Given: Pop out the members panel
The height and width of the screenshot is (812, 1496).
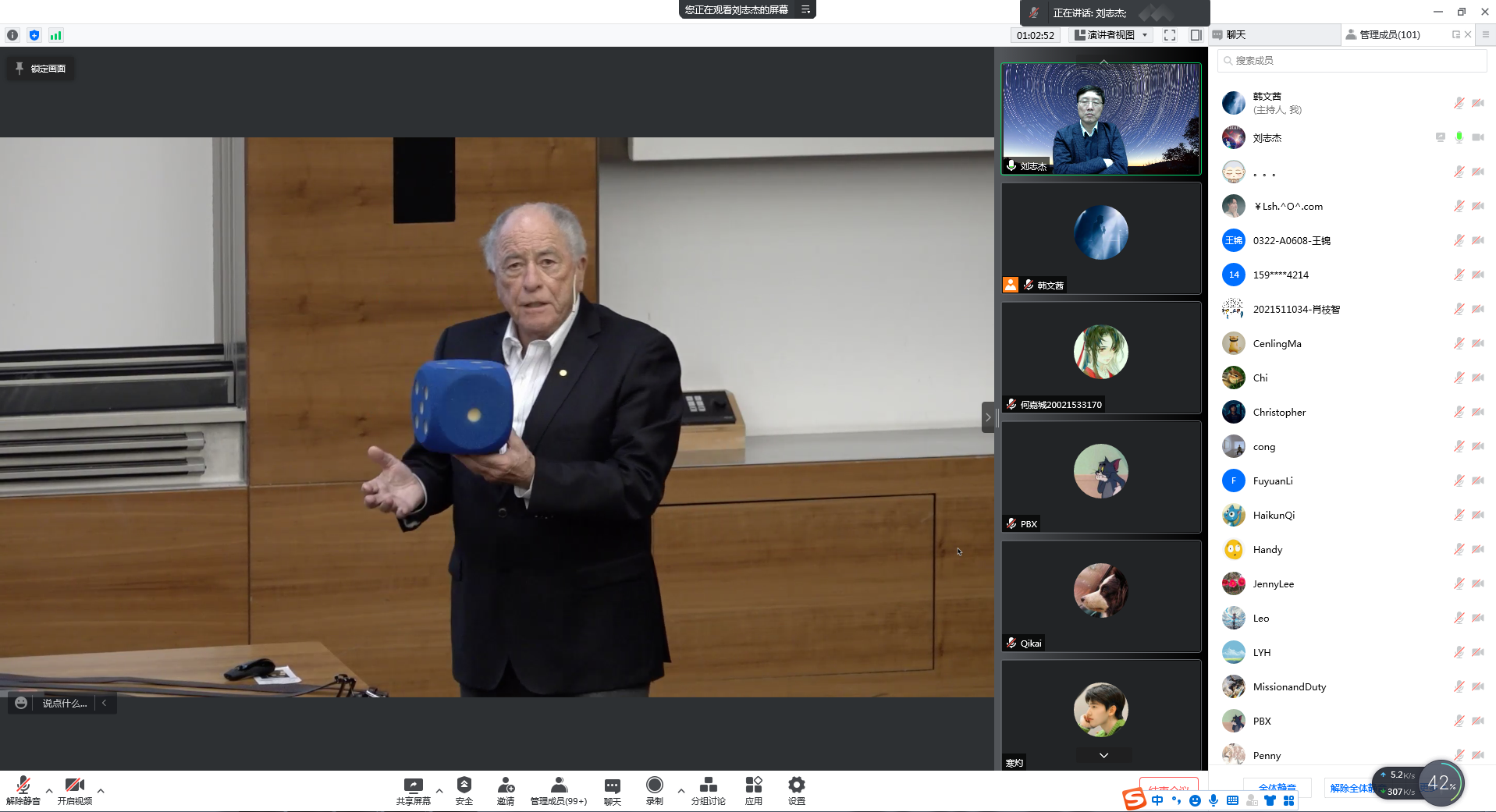Looking at the screenshot, I should [1456, 34].
